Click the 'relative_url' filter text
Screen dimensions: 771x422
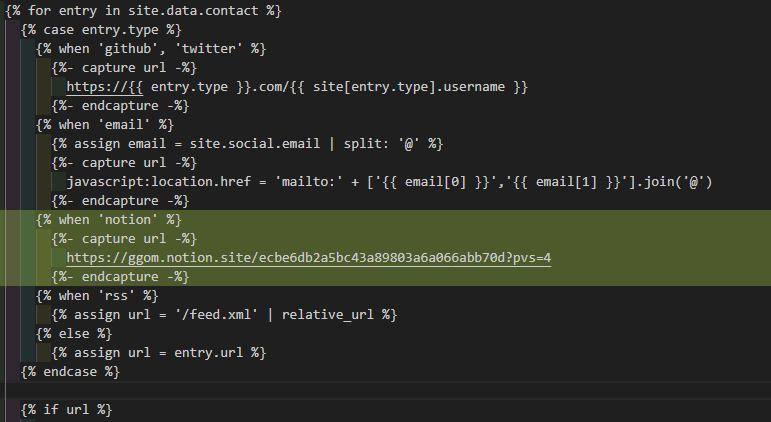[327, 315]
